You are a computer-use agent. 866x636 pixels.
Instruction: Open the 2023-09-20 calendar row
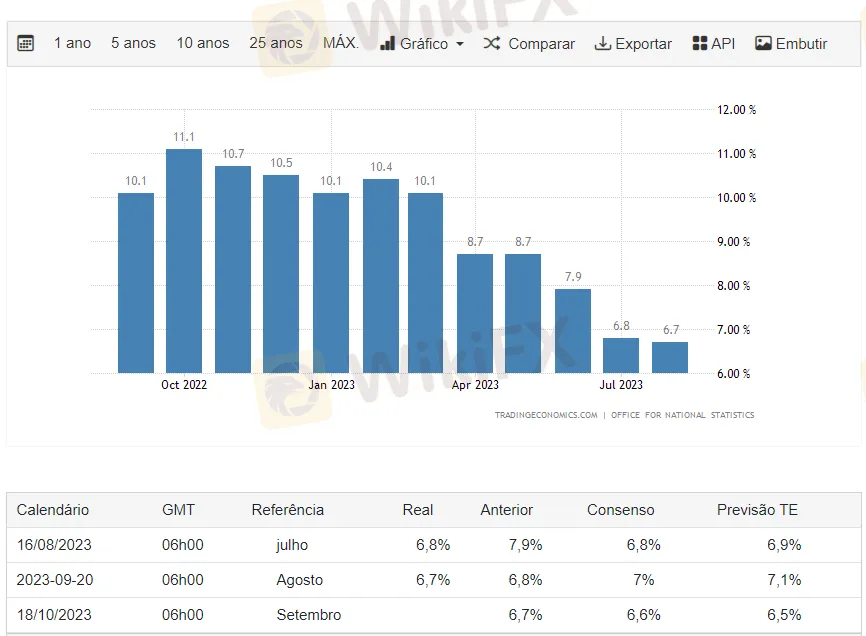[54, 580]
